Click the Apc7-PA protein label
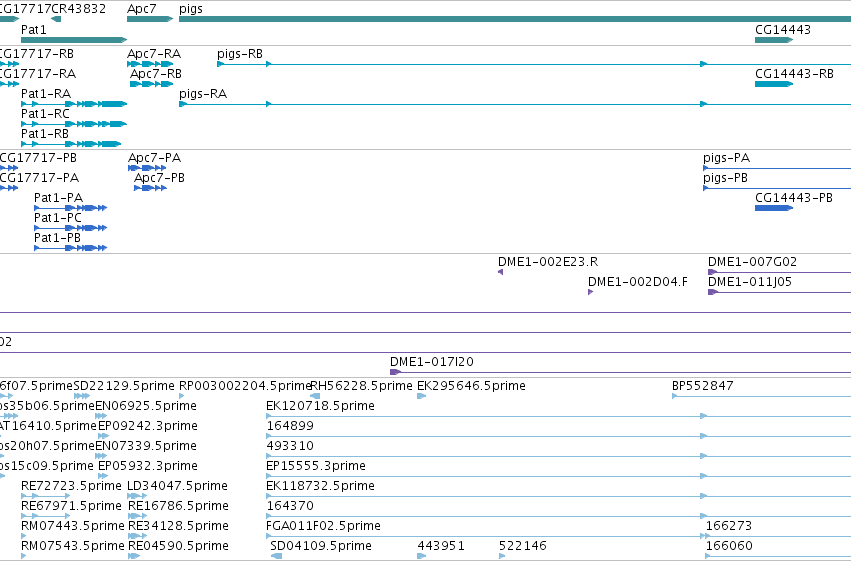851x561 pixels. (x=154, y=158)
